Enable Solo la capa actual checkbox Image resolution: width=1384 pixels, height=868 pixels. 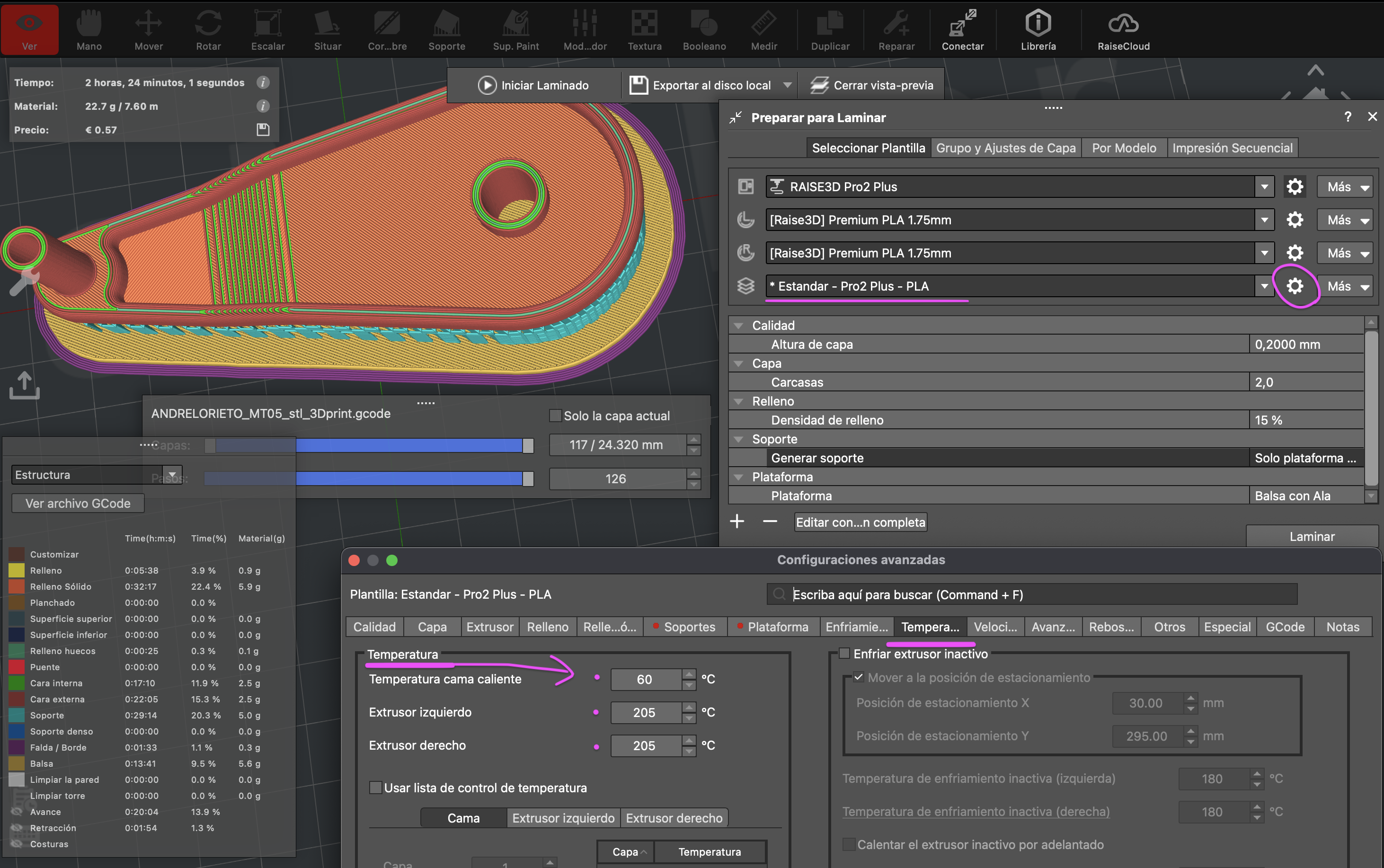(555, 416)
